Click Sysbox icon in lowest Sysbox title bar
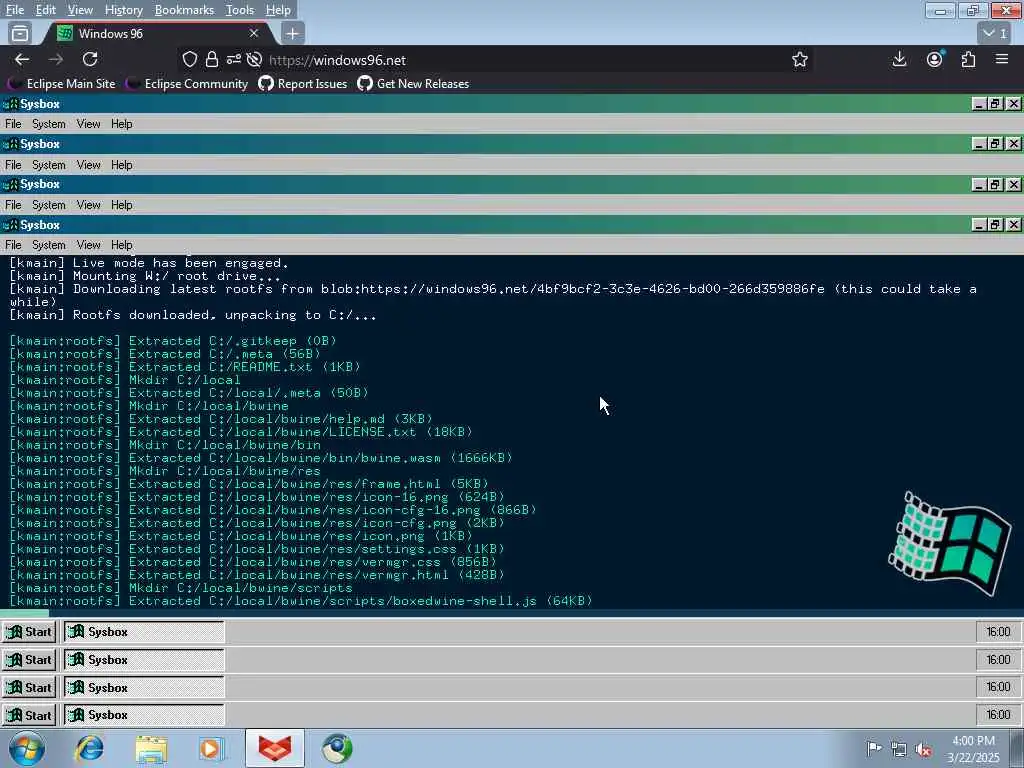Viewport: 1024px width, 768px height. click(x=10, y=225)
